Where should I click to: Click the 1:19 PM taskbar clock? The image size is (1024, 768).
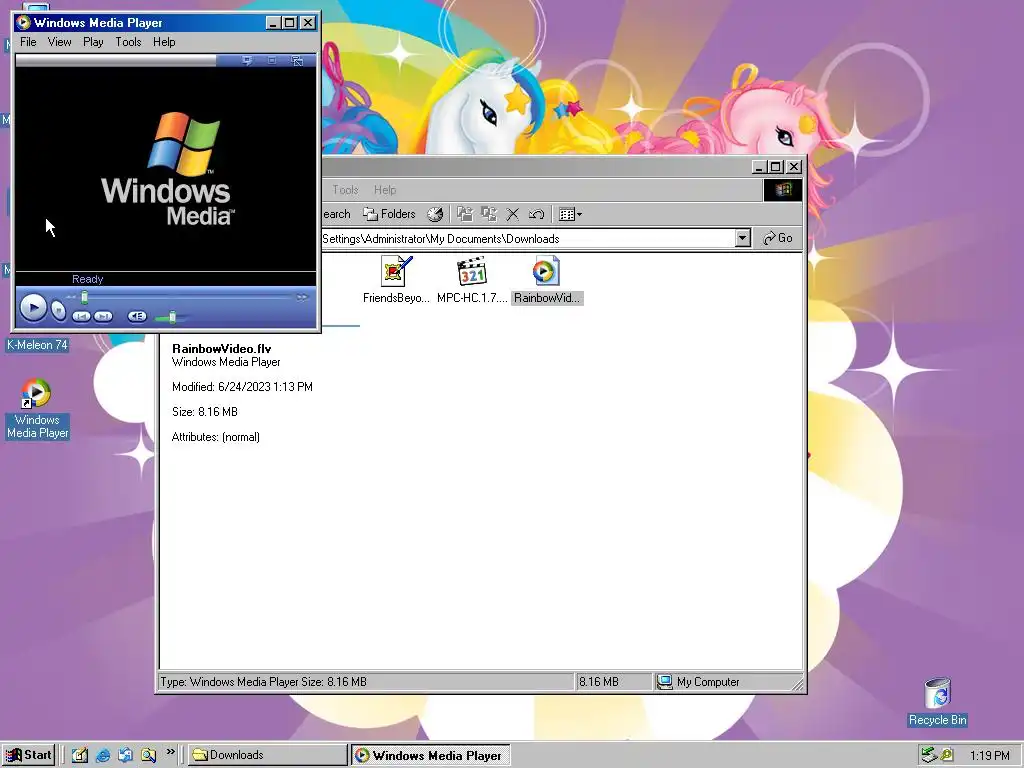[x=989, y=756]
